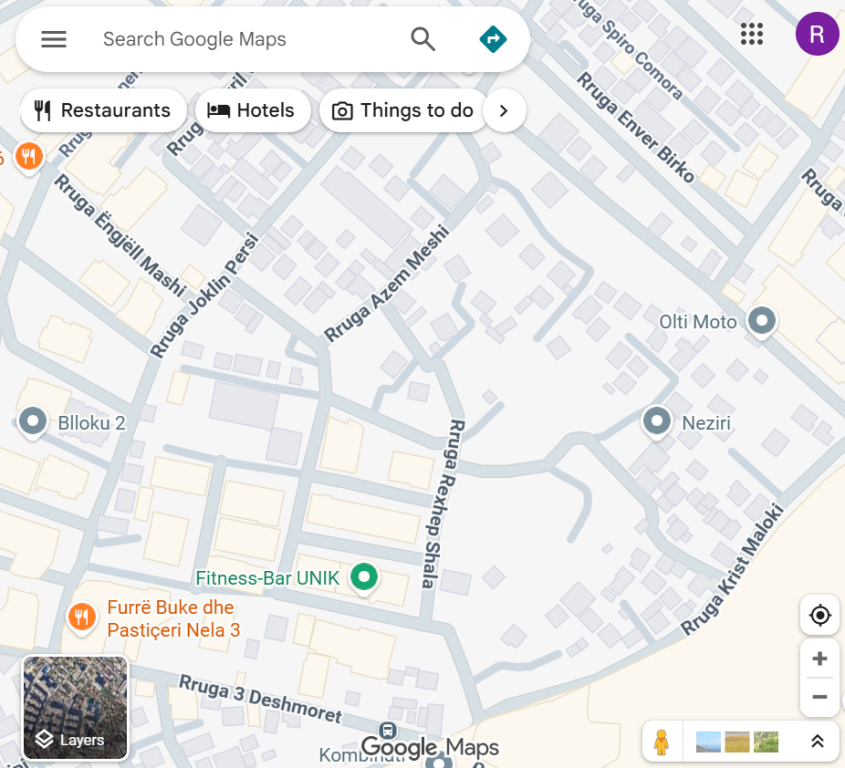Image resolution: width=845 pixels, height=768 pixels.
Task: Switch to satellite via Layers thumbnail
Action: click(75, 708)
